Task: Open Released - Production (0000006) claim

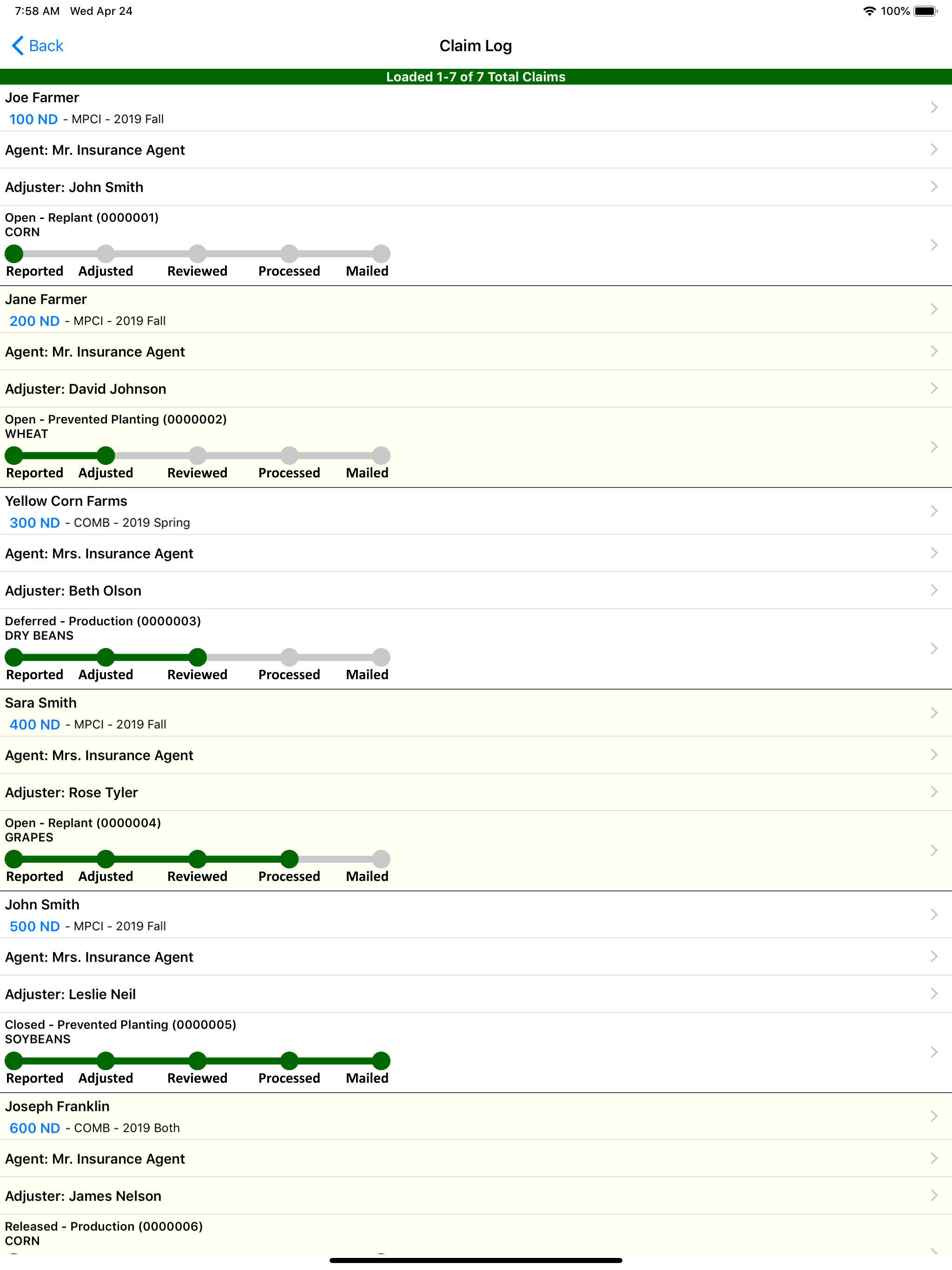Action: point(476,1234)
